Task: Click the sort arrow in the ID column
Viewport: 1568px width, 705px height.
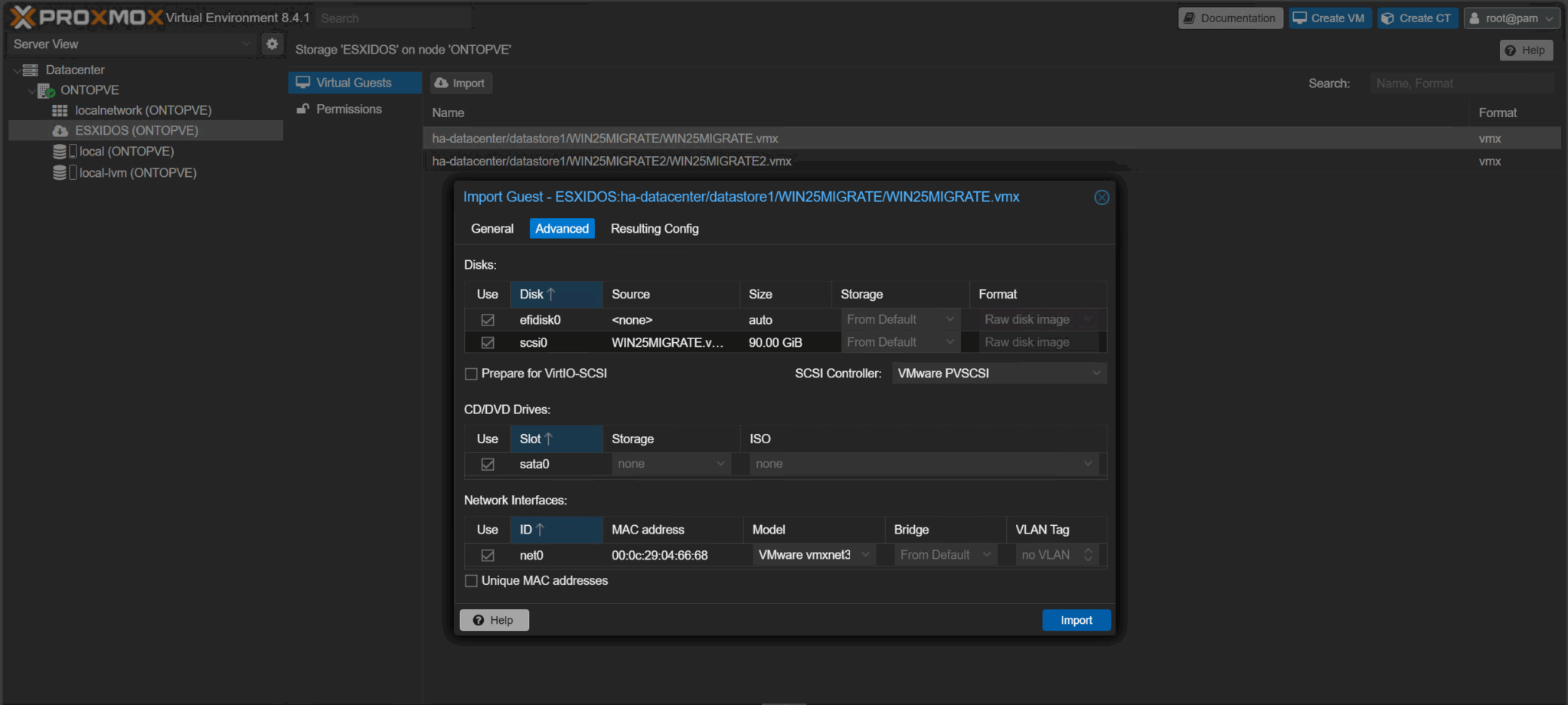Action: tap(540, 530)
